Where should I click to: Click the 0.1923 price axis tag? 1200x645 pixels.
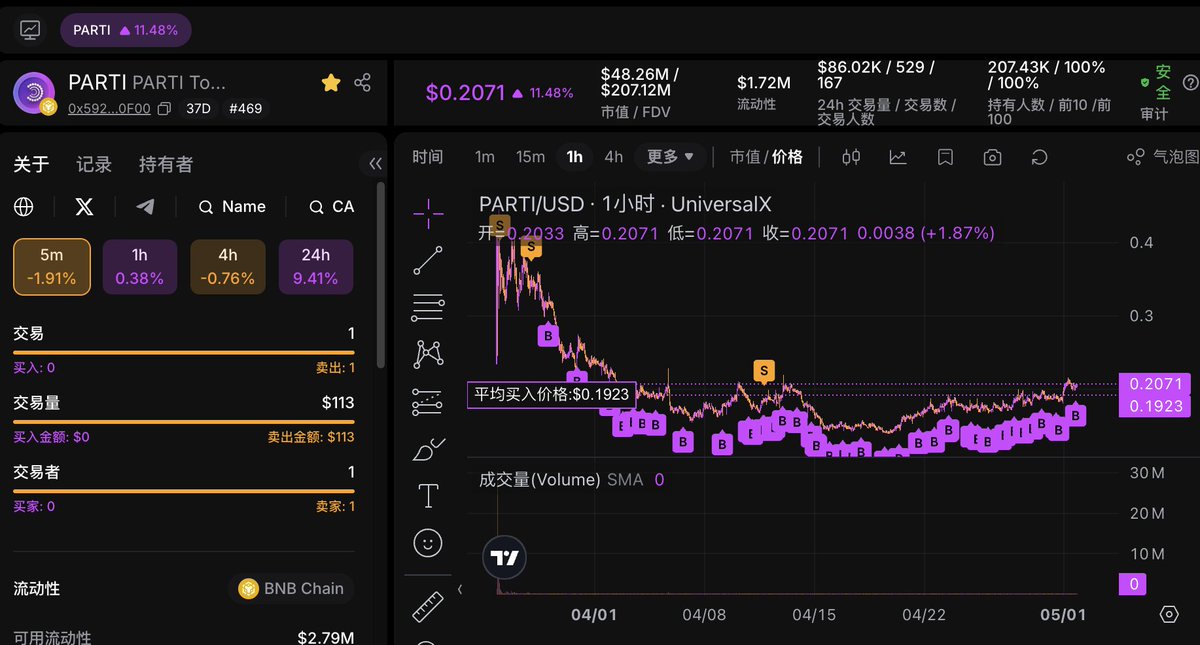(1156, 406)
